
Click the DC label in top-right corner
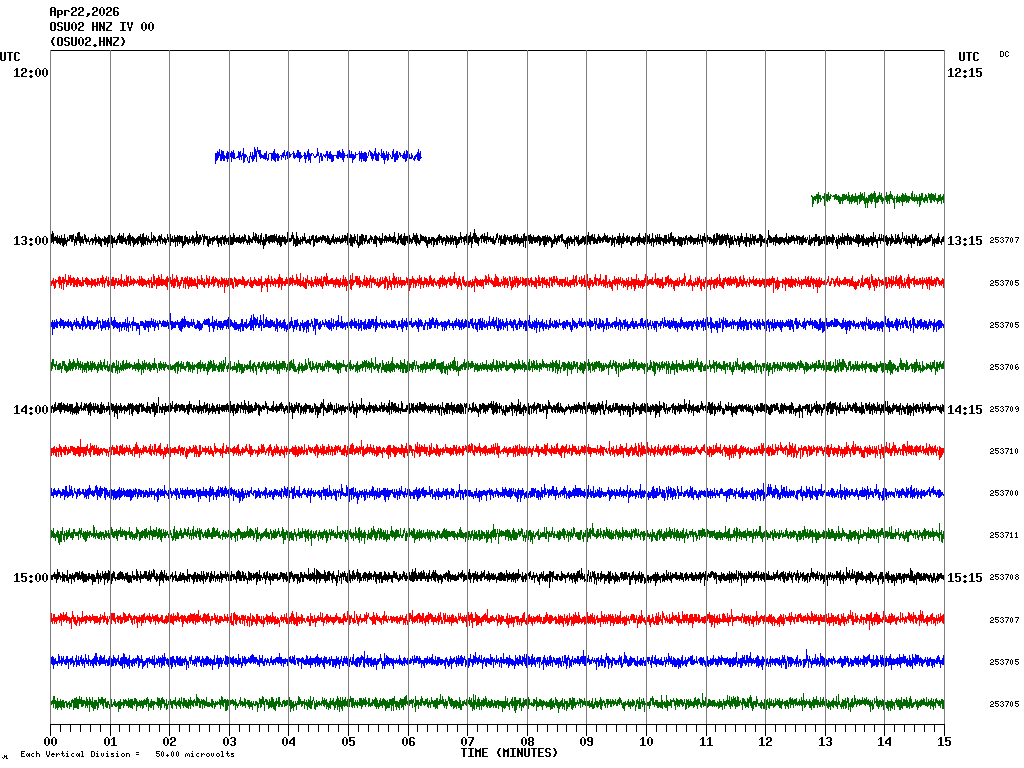pos(1004,54)
